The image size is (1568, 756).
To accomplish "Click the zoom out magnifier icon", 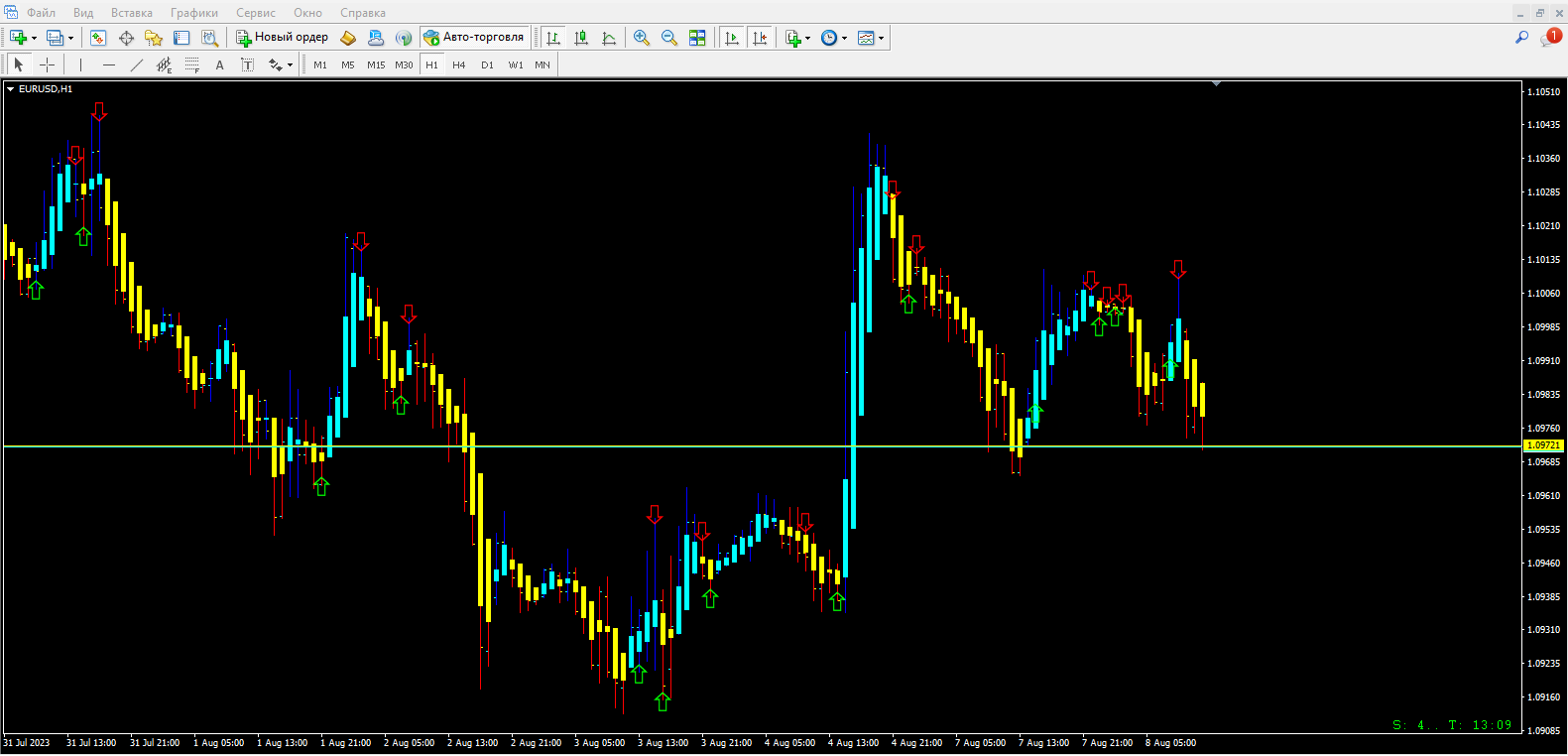I will pyautogui.click(x=669, y=38).
